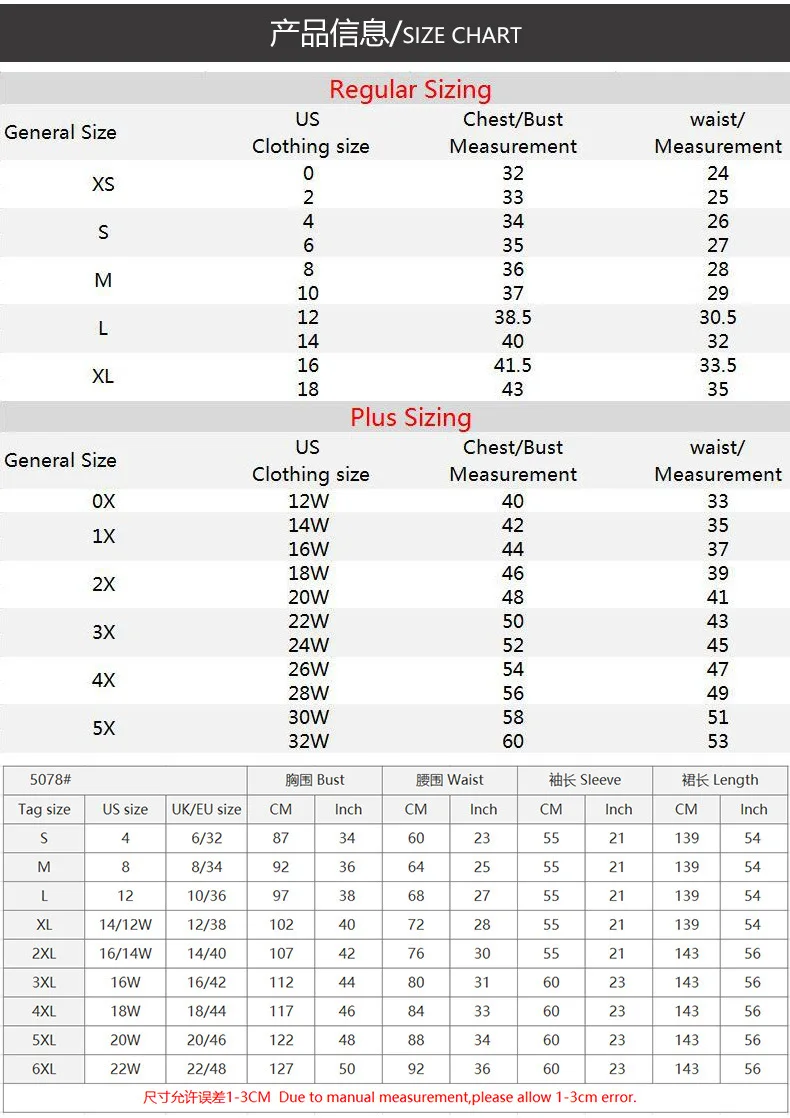Click the 袖长 Sleeve column header

[585, 780]
